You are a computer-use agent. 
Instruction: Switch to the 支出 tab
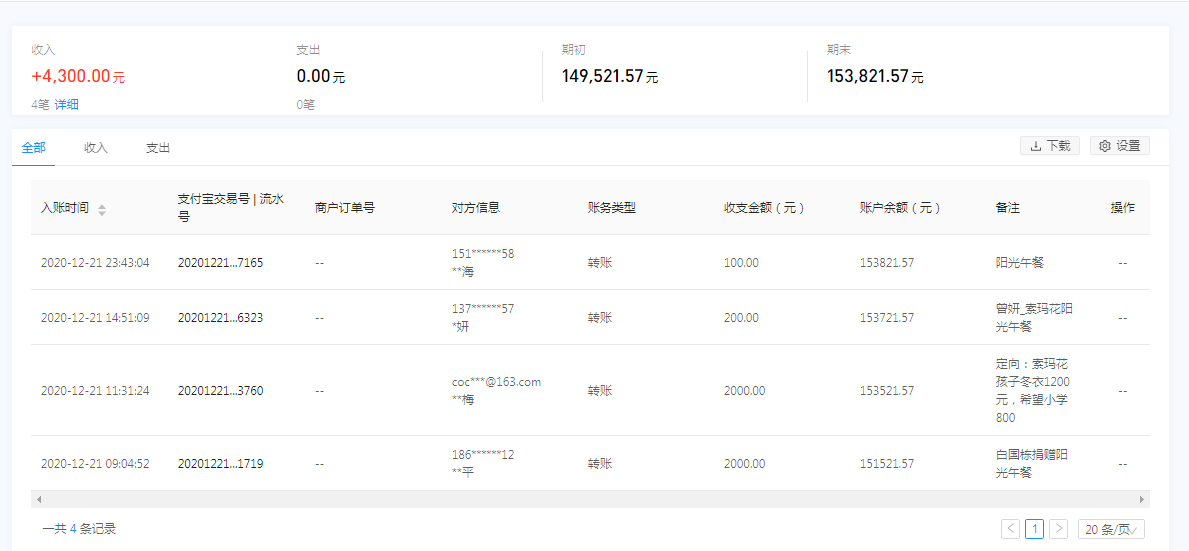[x=158, y=148]
